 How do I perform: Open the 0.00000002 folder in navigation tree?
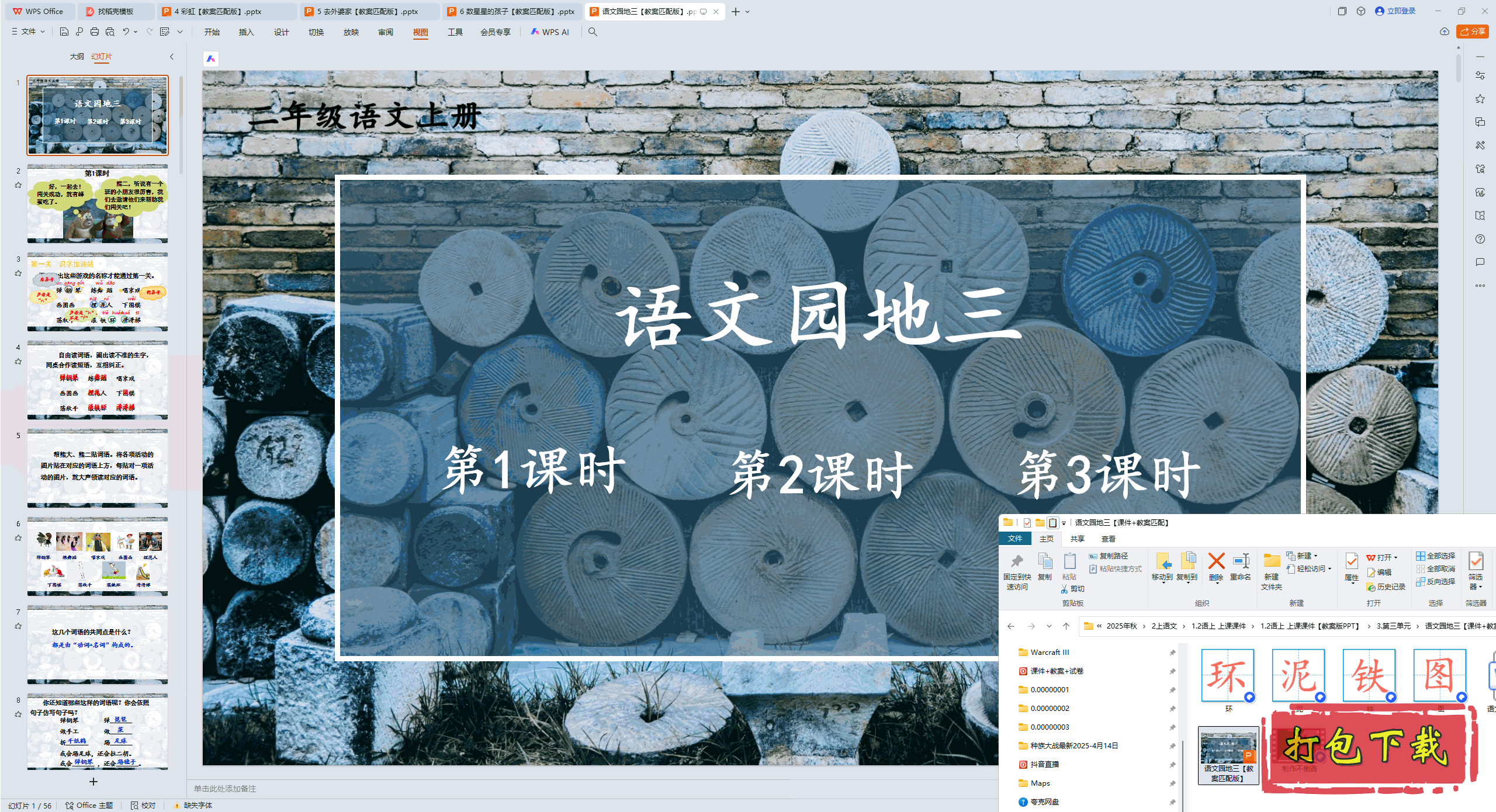pyautogui.click(x=1050, y=708)
